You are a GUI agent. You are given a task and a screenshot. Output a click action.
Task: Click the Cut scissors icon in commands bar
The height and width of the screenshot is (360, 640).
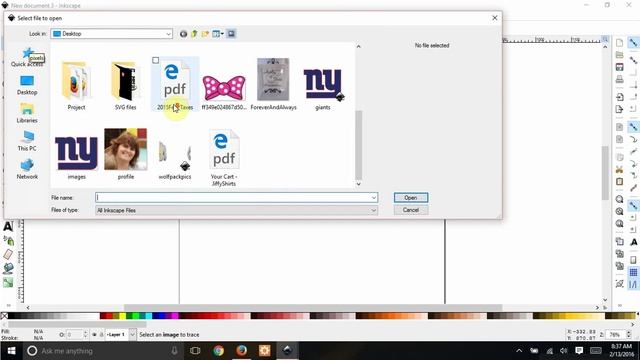pos(620,169)
